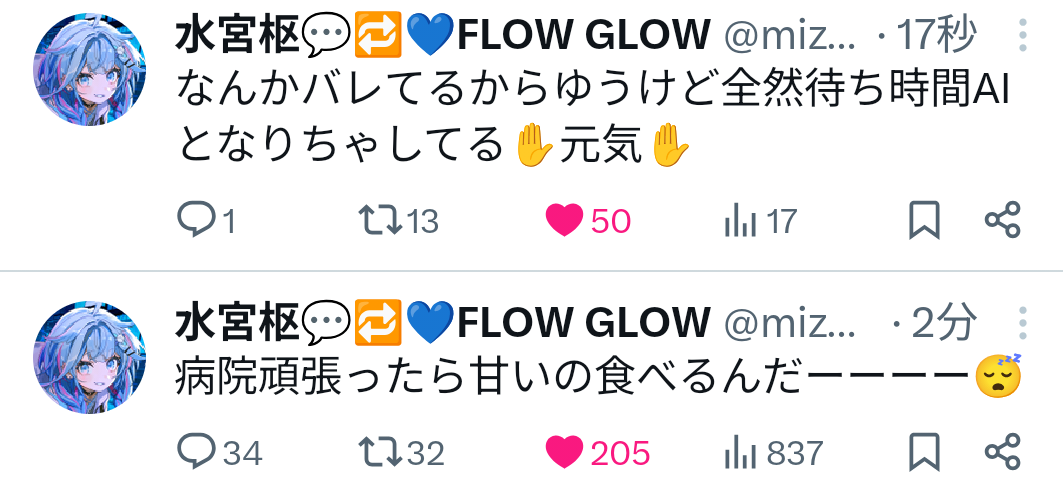Share the first tweet via share icon
Screen dimensions: 1063x493
point(1003,220)
